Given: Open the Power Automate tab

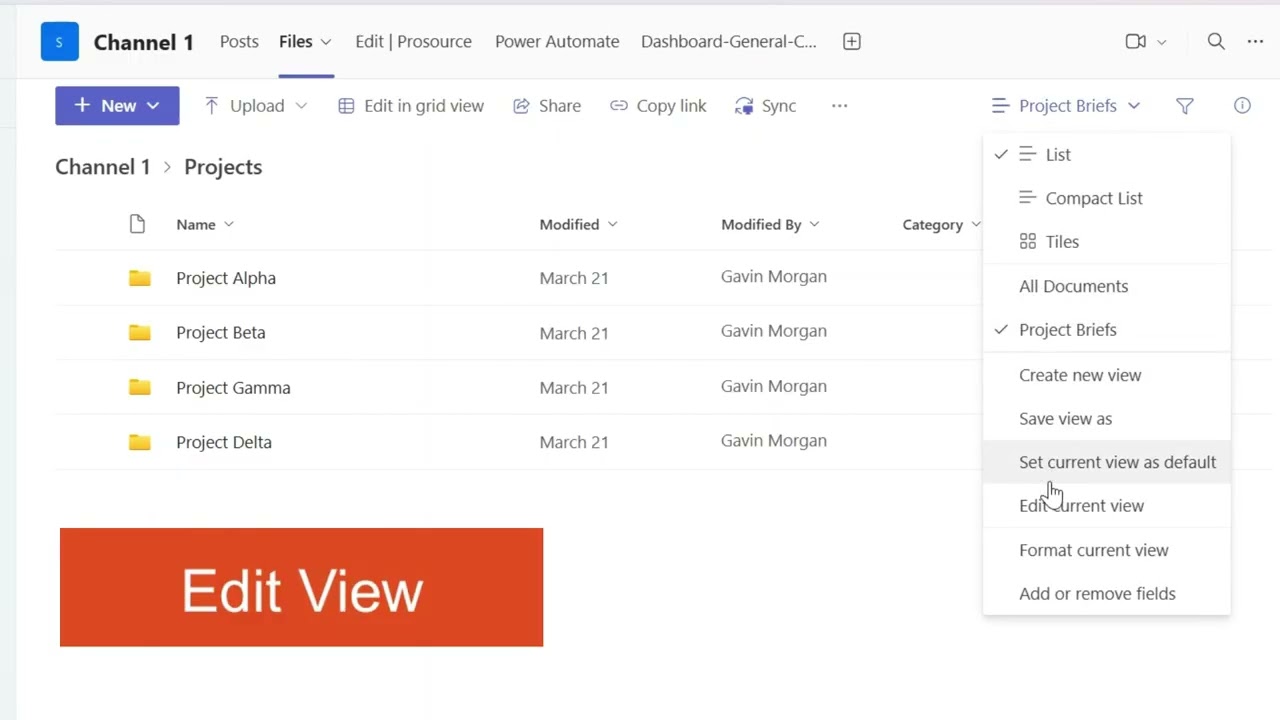Looking at the screenshot, I should point(557,42).
